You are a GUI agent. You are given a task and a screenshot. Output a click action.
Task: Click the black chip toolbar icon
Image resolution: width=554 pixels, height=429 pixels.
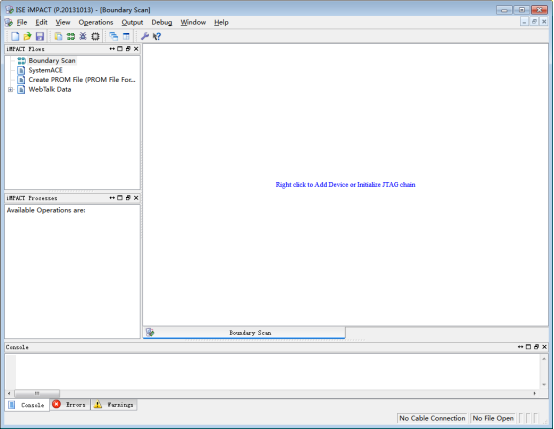95,36
